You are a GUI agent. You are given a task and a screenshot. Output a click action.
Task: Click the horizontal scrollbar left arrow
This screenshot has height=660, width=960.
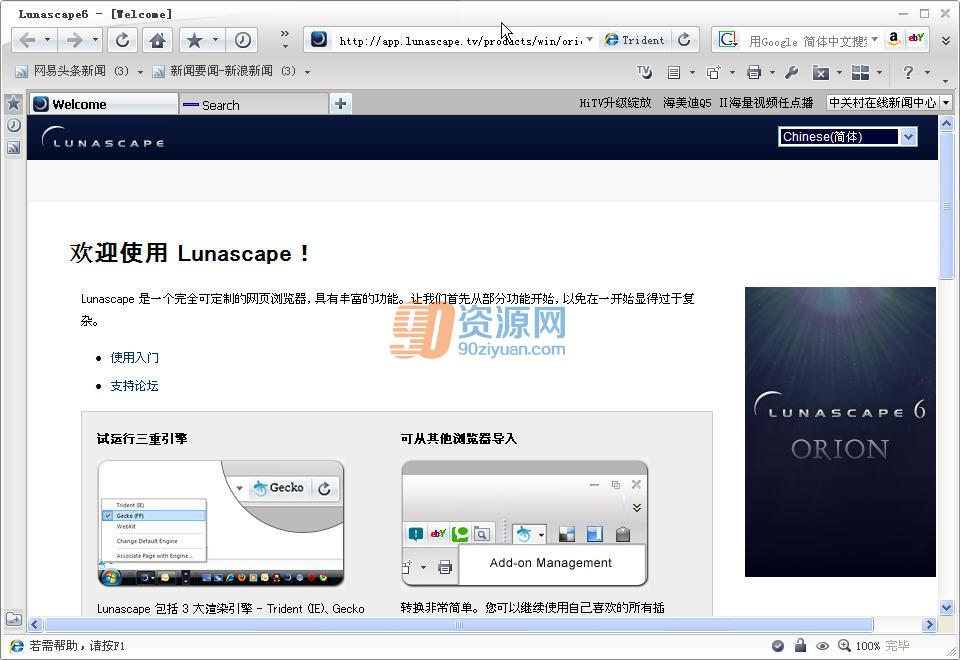click(34, 624)
